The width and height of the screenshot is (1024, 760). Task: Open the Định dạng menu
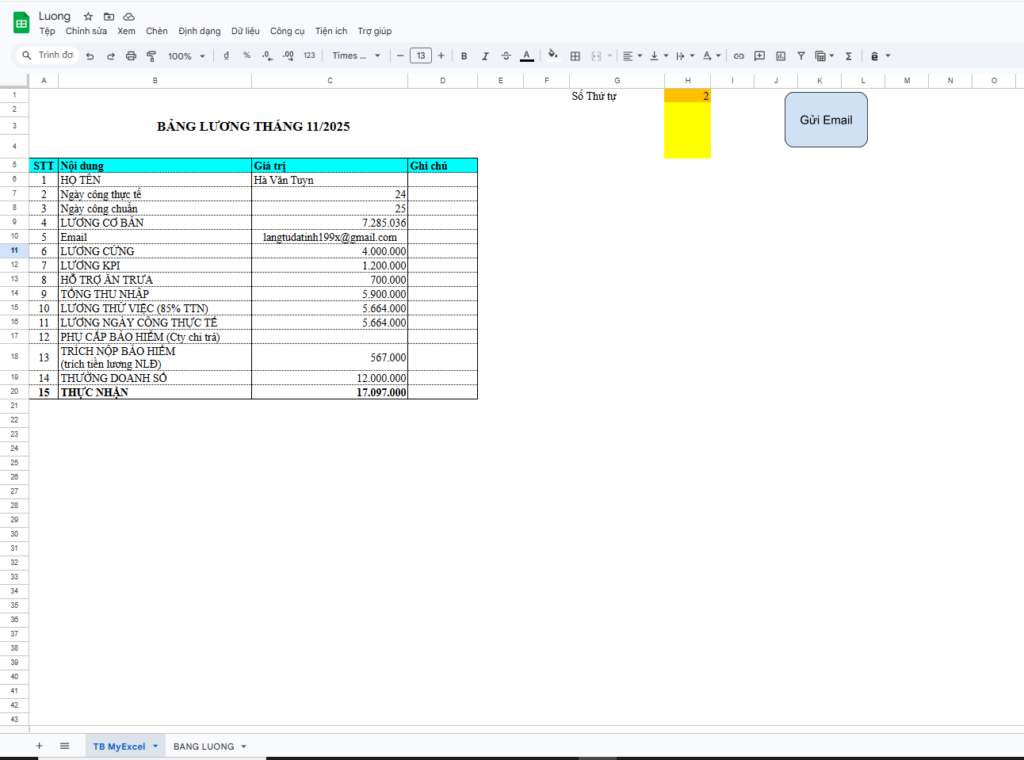[x=199, y=31]
